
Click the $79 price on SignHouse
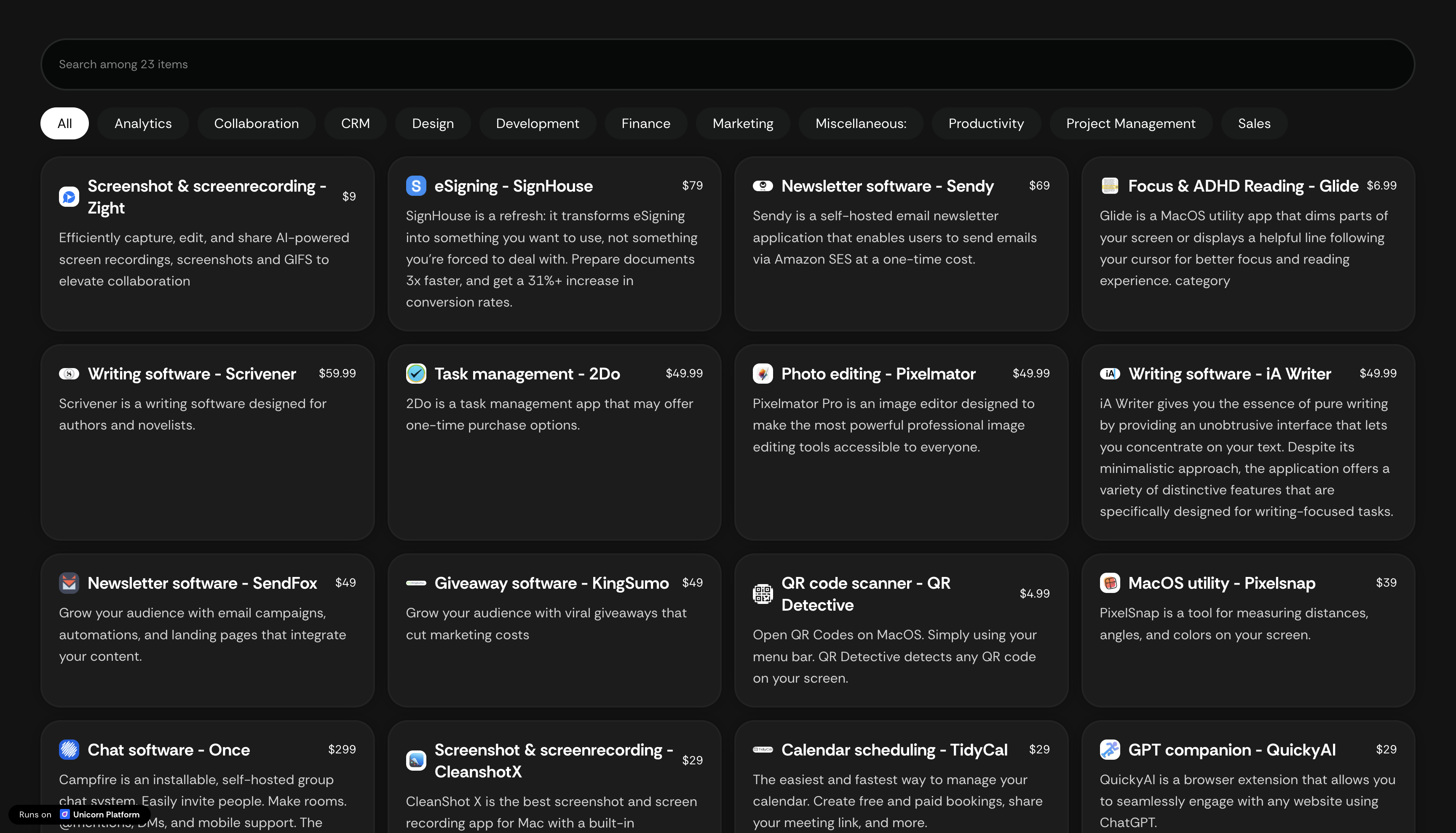(x=693, y=185)
